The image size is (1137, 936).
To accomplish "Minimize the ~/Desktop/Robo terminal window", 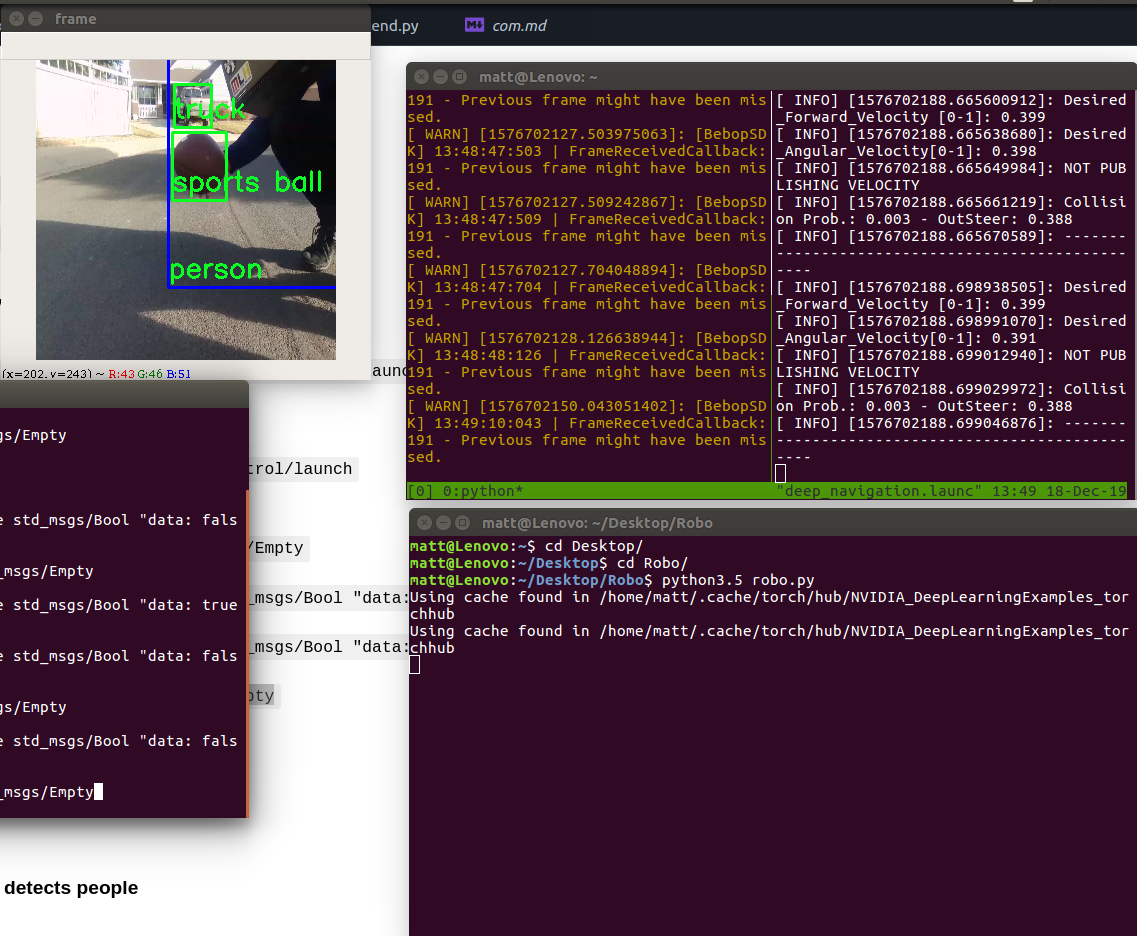I will [x=444, y=522].
